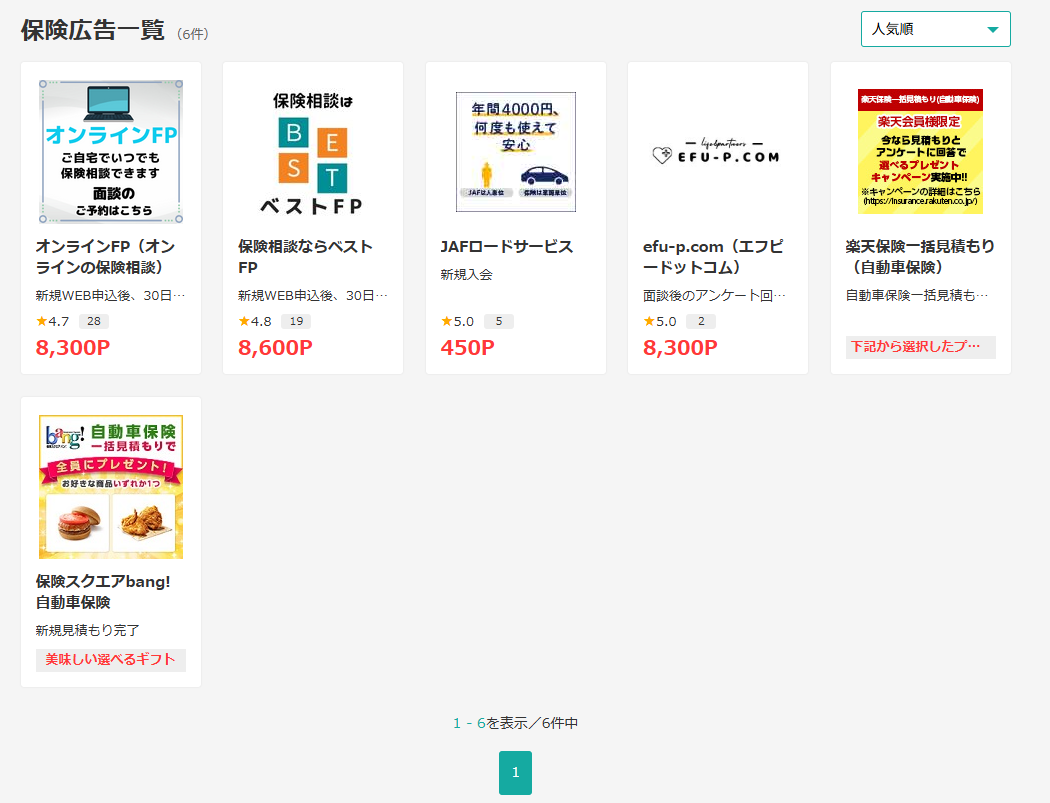Click the star rating 4.8
Screen dimensions: 1050x803
255,321
